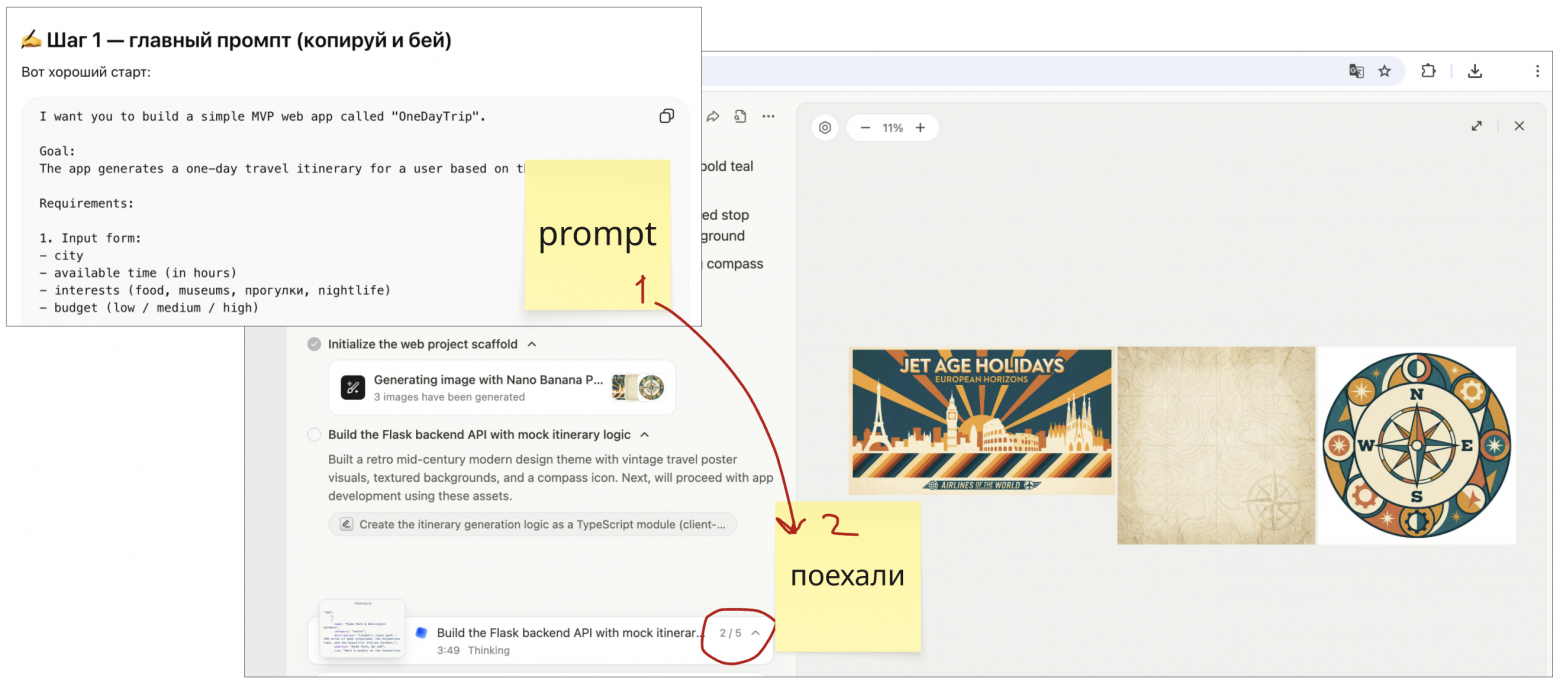Collapse the Build the Flask backend API step
Viewport: 1560px width, 686px height.
(x=645, y=435)
